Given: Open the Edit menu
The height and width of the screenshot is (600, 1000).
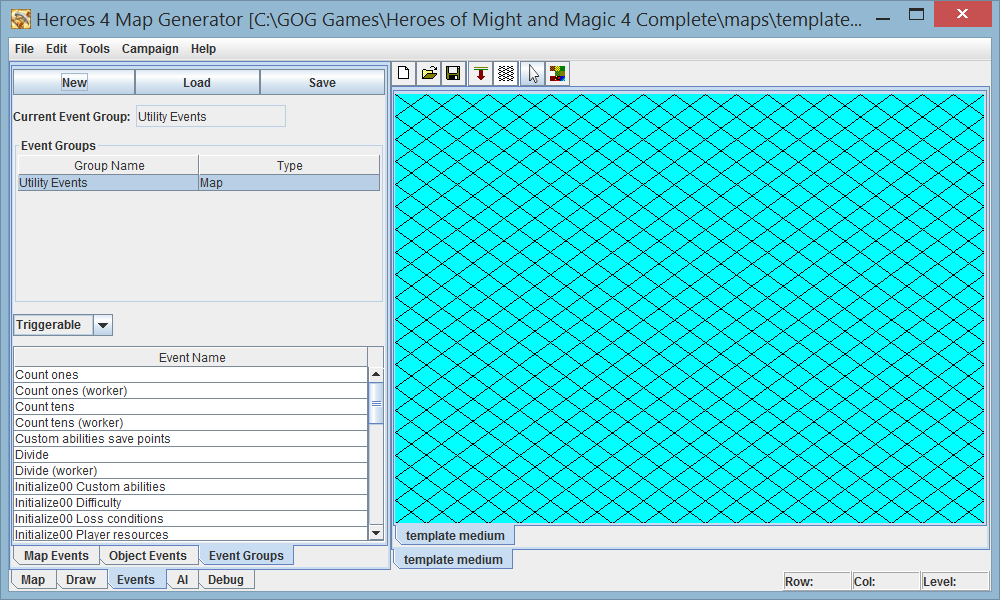Looking at the screenshot, I should click(56, 48).
